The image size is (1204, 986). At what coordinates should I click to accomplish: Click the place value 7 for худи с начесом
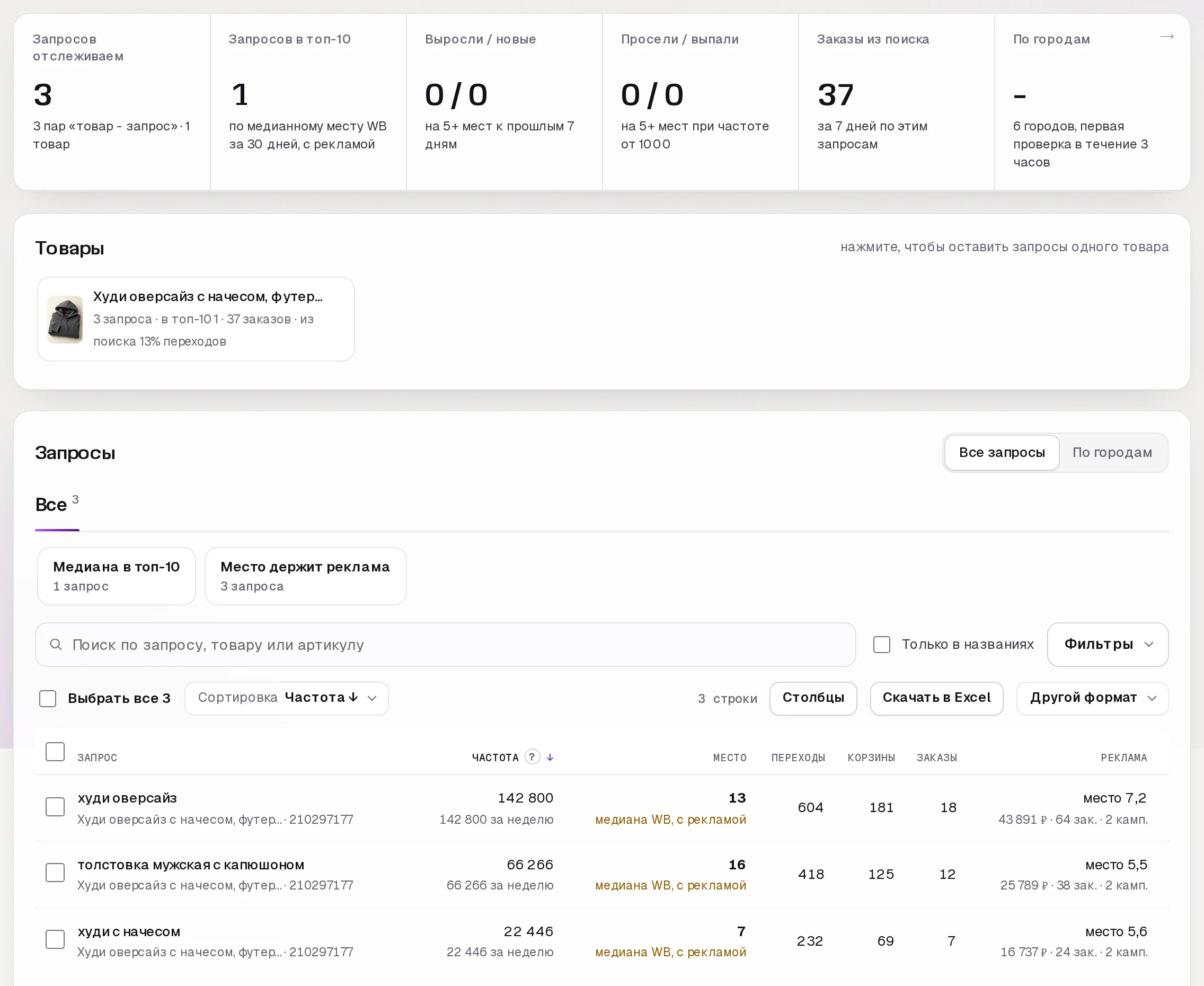(741, 931)
